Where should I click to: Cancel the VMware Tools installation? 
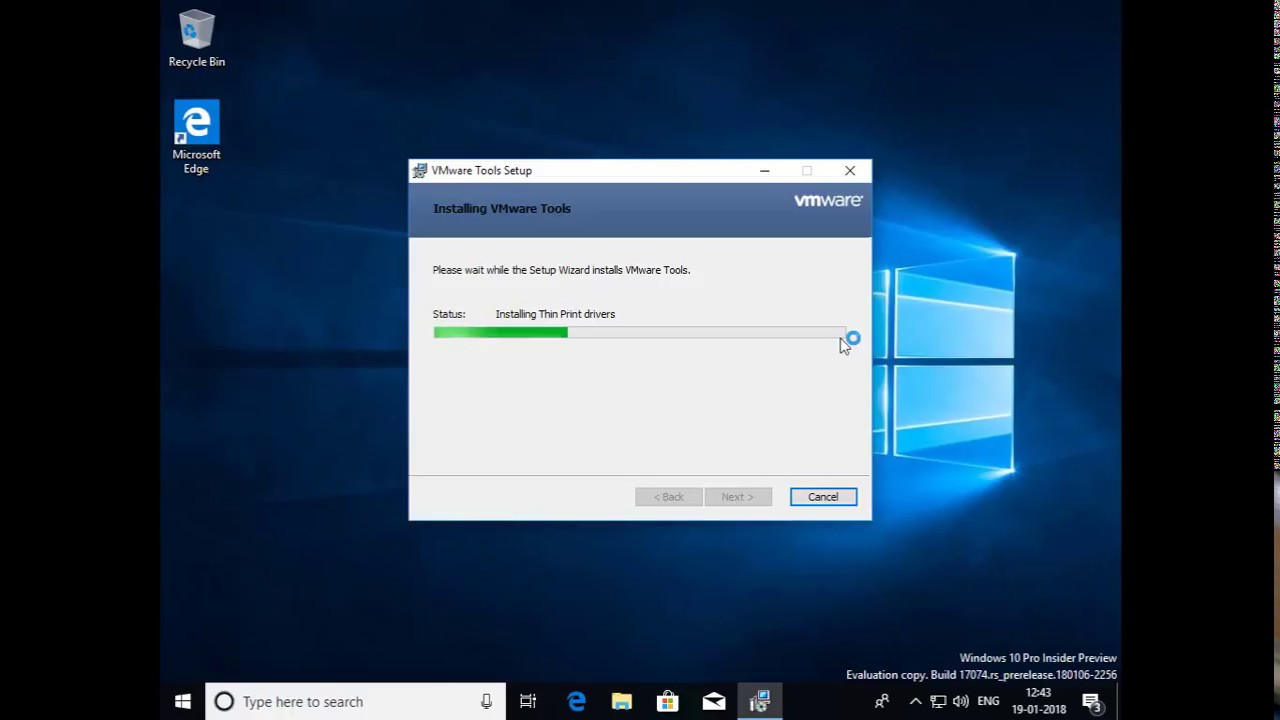[x=823, y=497]
